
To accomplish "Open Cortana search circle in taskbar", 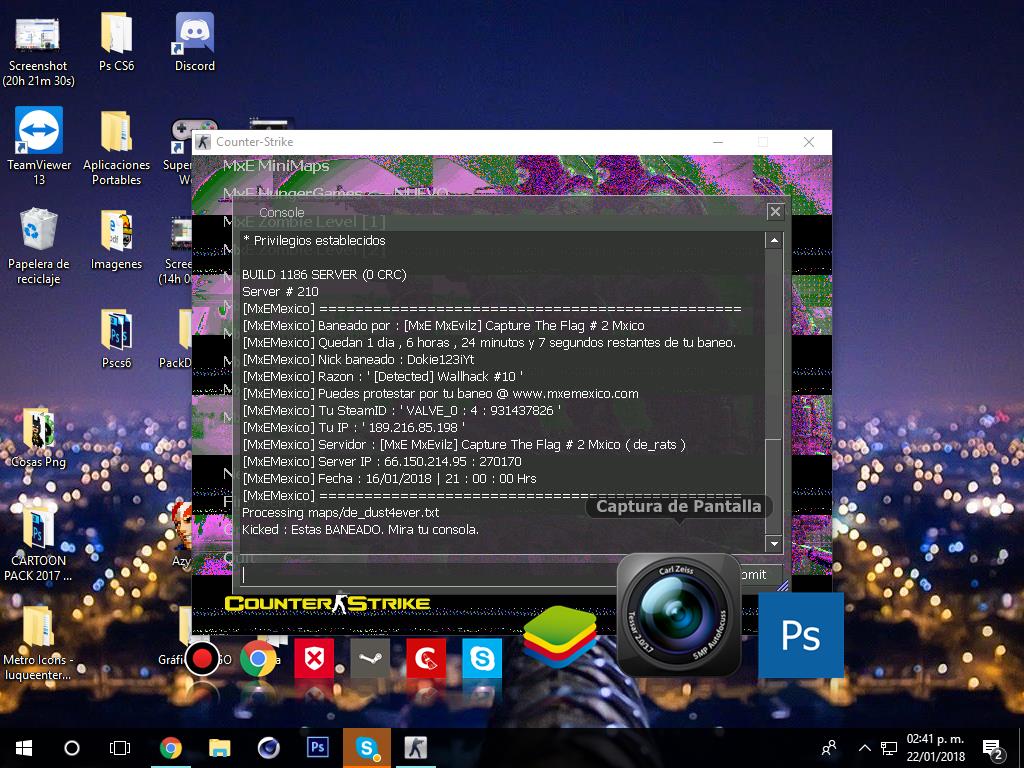I will 72,748.
